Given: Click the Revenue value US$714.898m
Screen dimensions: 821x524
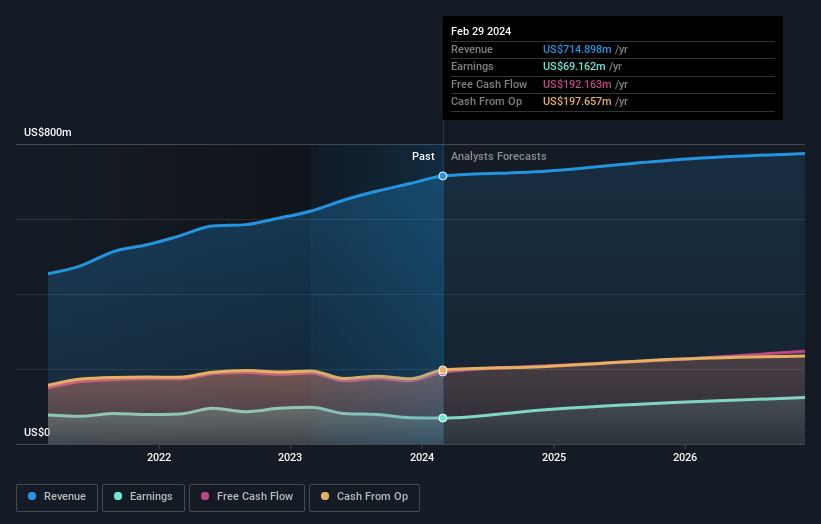Looking at the screenshot, I should pos(577,49).
